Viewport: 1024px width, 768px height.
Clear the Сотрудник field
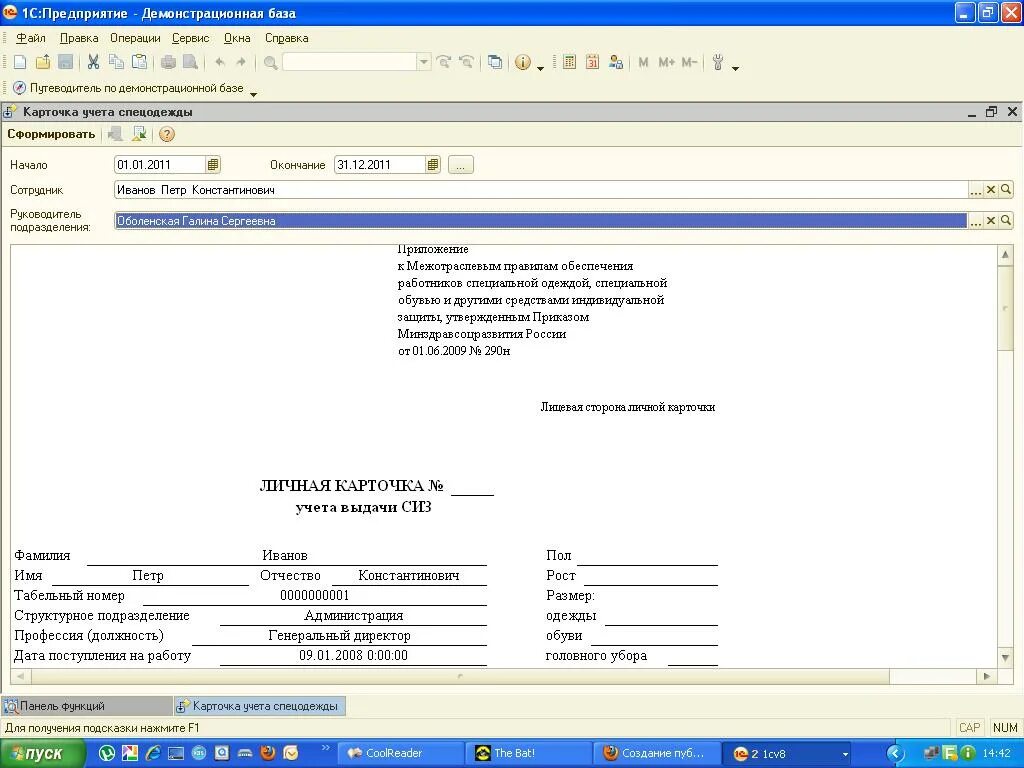(x=991, y=189)
